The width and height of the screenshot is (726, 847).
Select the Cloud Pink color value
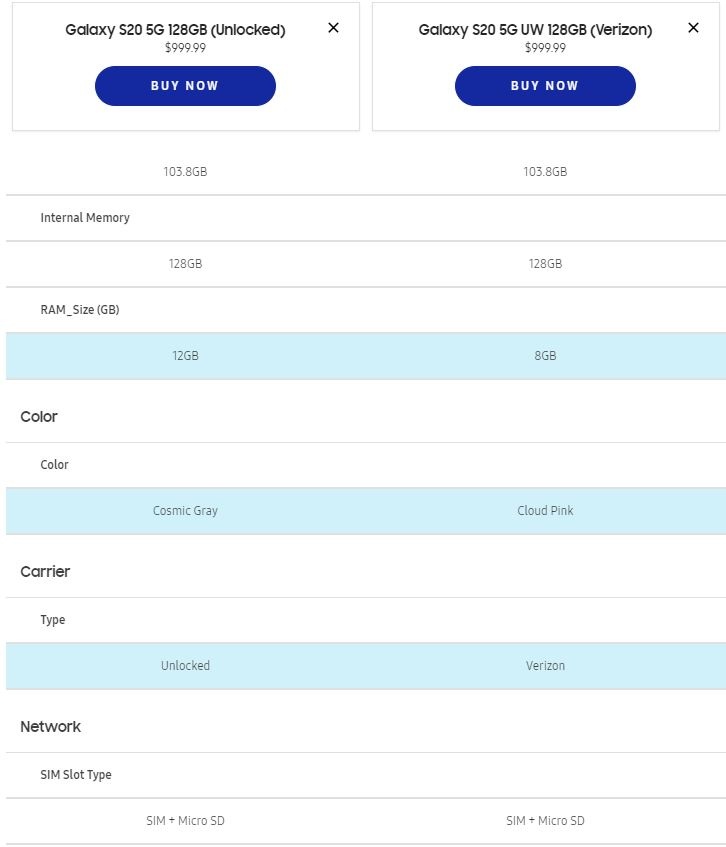pyautogui.click(x=545, y=511)
